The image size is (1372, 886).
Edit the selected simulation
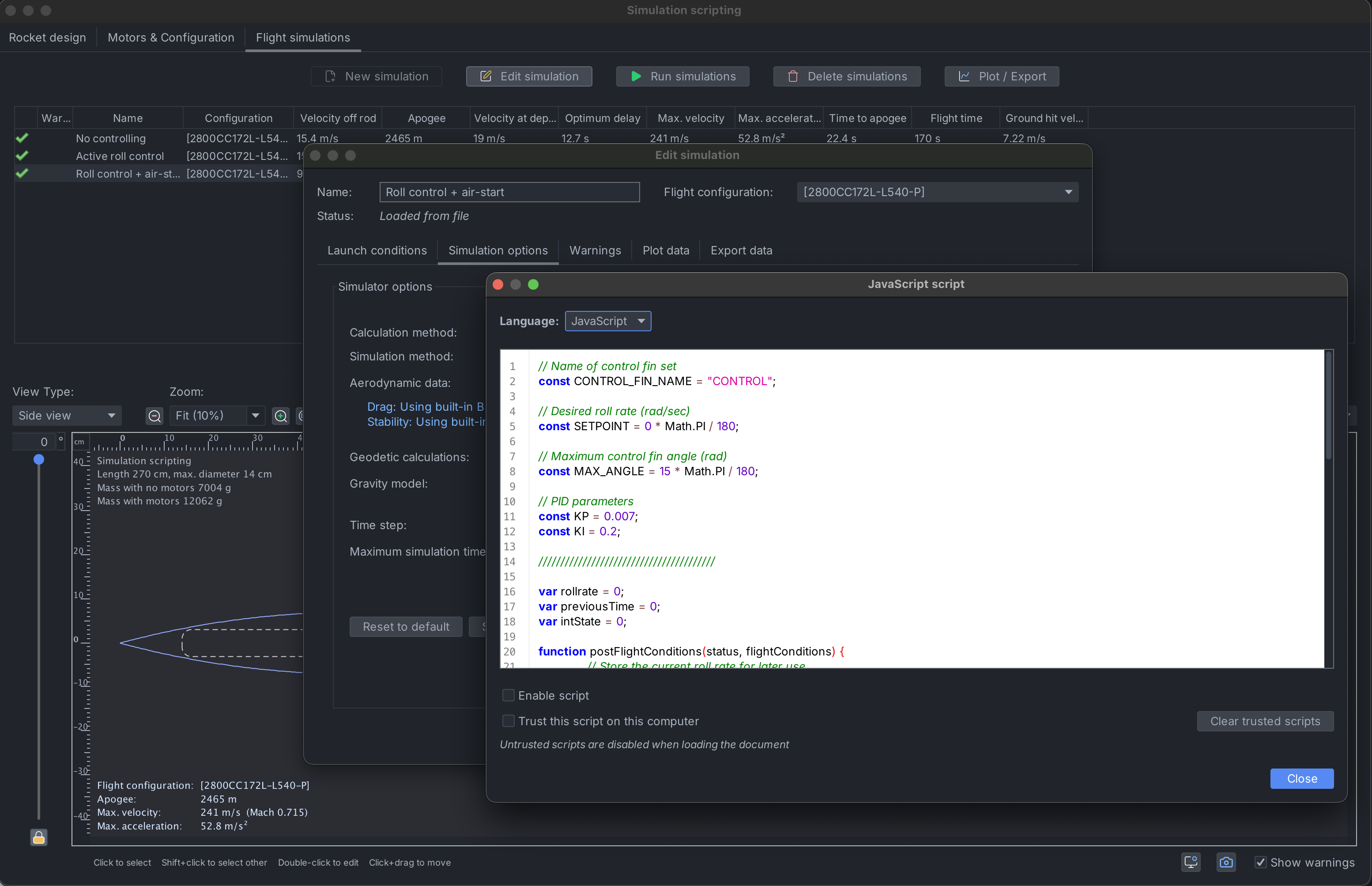click(x=528, y=76)
